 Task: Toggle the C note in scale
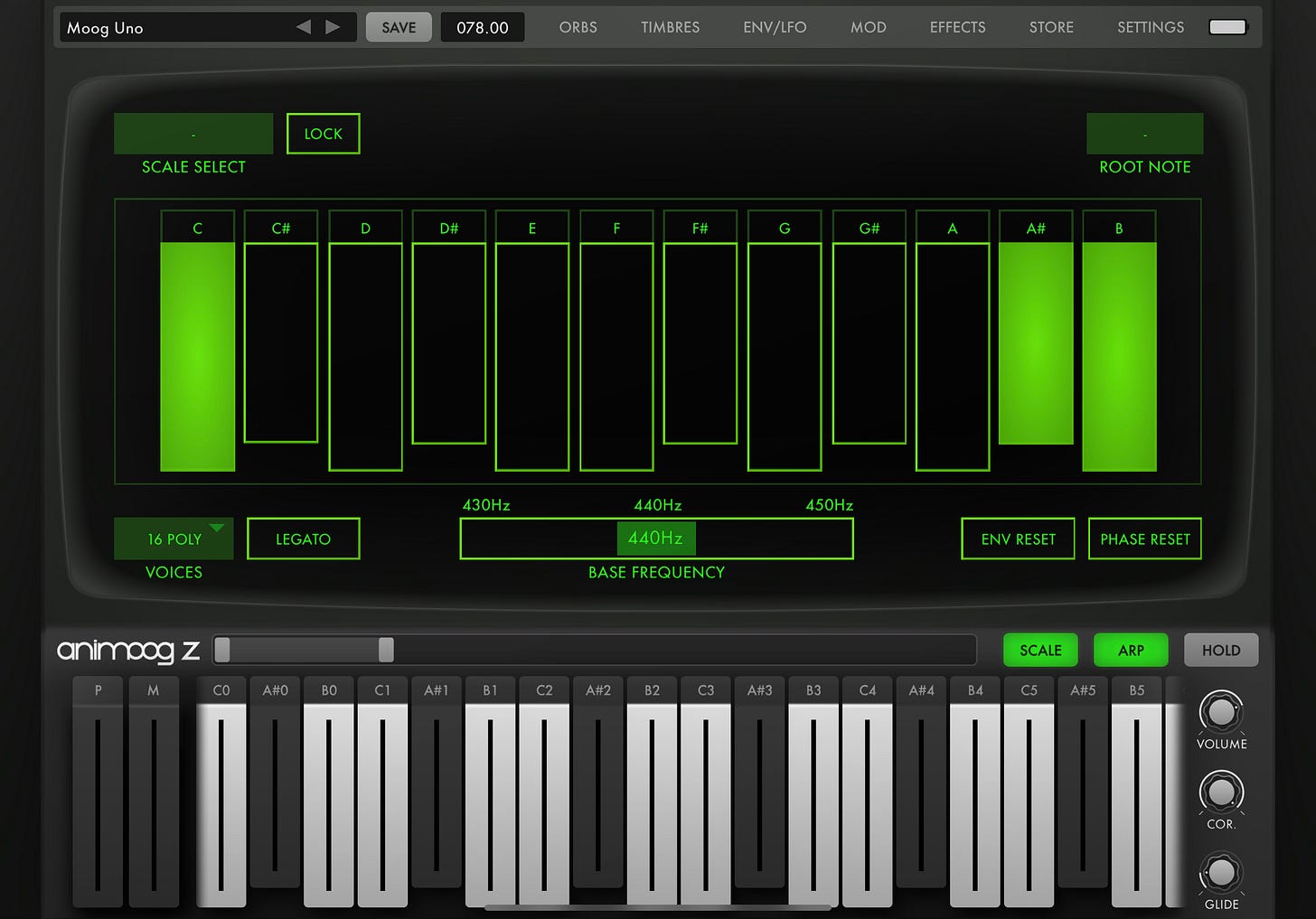tap(198, 341)
